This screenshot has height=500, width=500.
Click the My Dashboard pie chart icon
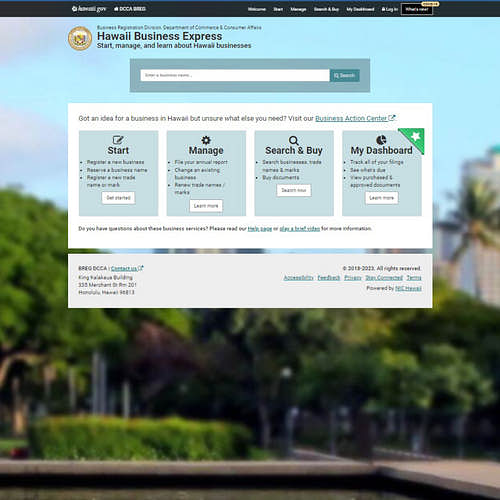(x=381, y=140)
